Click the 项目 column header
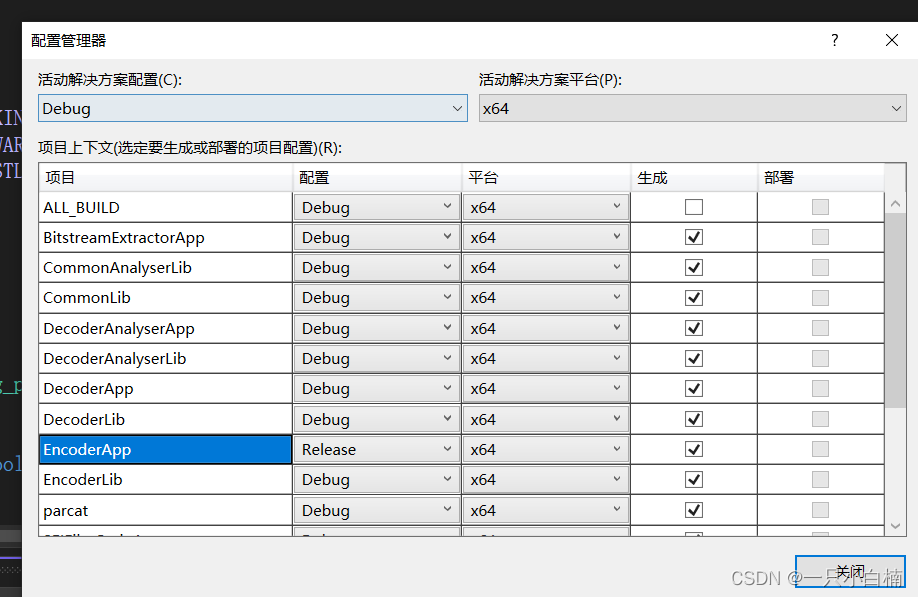This screenshot has height=597, width=918. point(166,177)
